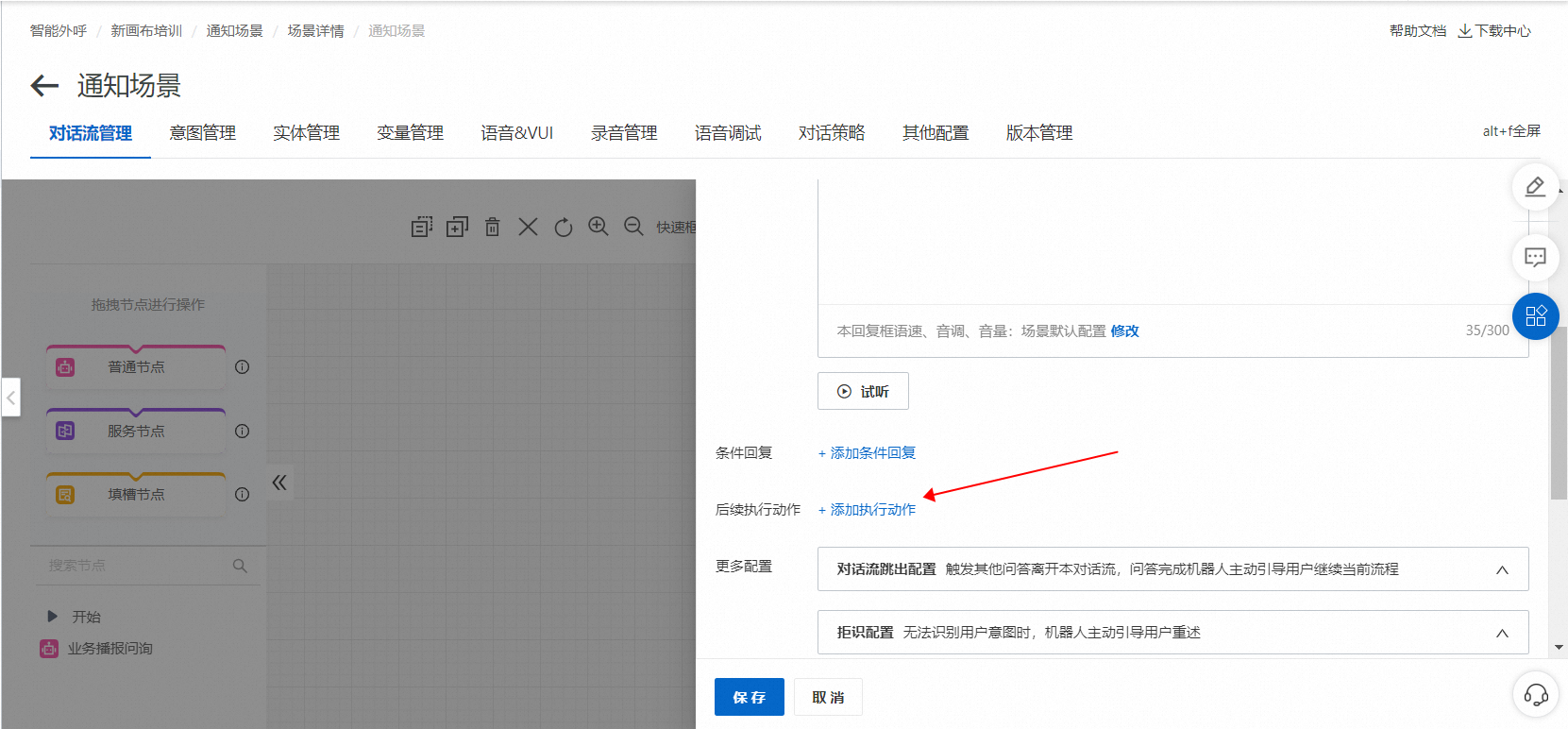
Task: Click the 新画布培训 breadcrumb
Action: click(x=146, y=31)
